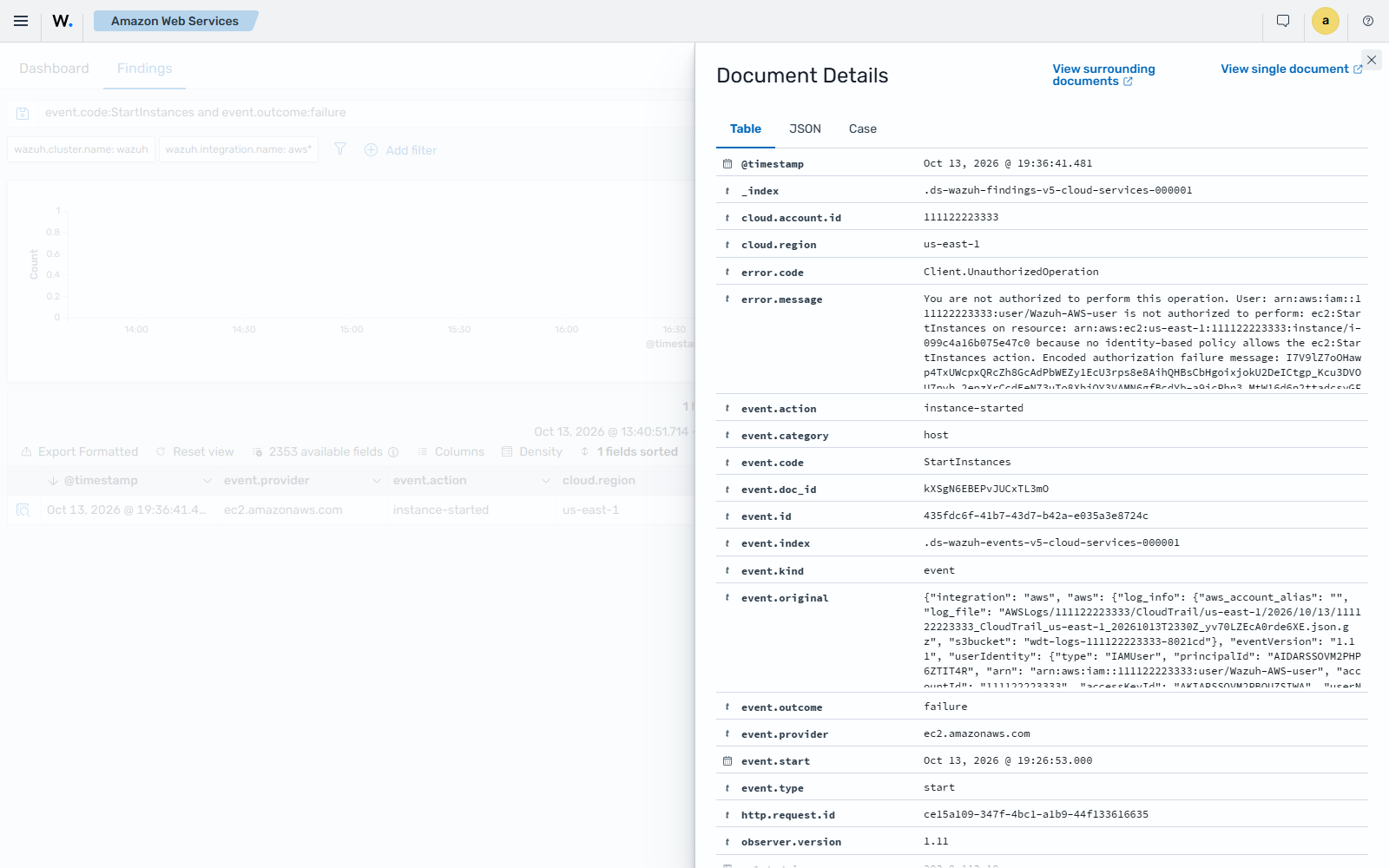Close the Document Details flyout
The width and height of the screenshot is (1389, 868).
click(x=1372, y=60)
